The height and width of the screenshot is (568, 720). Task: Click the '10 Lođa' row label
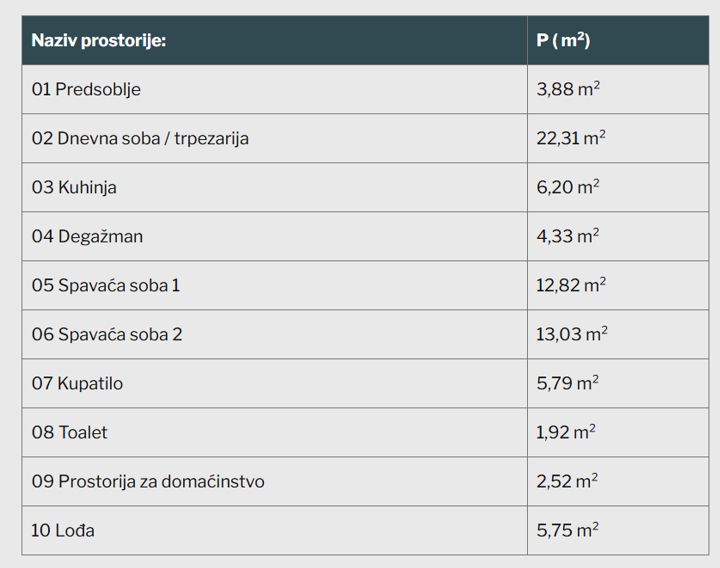tap(63, 530)
